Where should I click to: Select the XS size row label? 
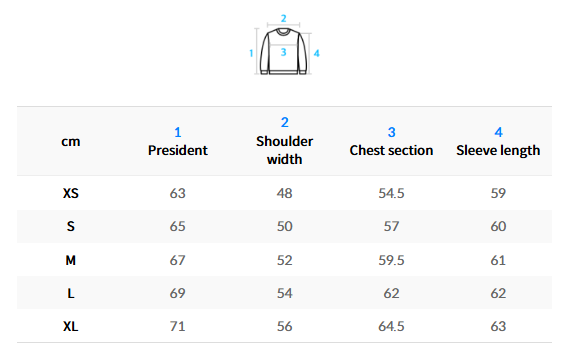pos(71,193)
